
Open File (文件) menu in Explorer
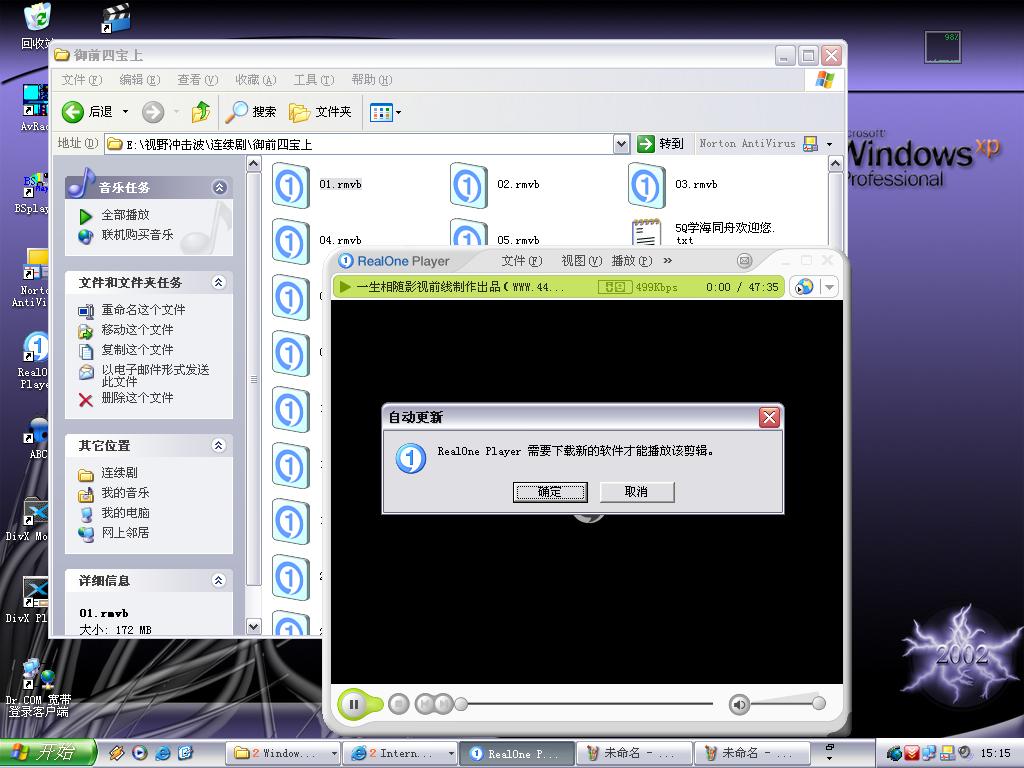(x=82, y=80)
